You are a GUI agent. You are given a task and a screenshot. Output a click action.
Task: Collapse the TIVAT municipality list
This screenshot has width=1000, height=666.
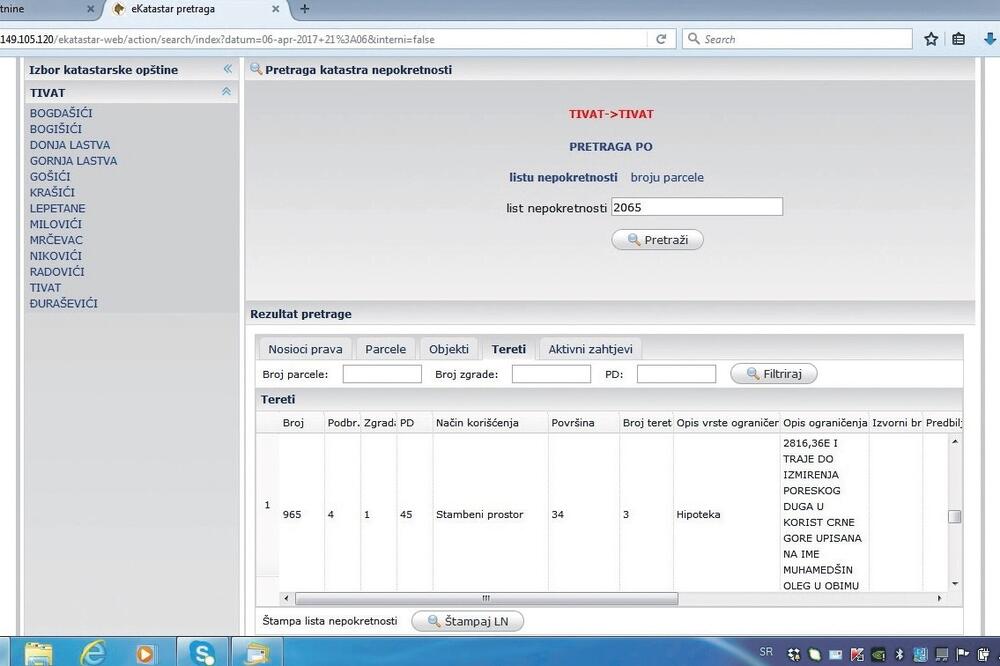pyautogui.click(x=227, y=92)
